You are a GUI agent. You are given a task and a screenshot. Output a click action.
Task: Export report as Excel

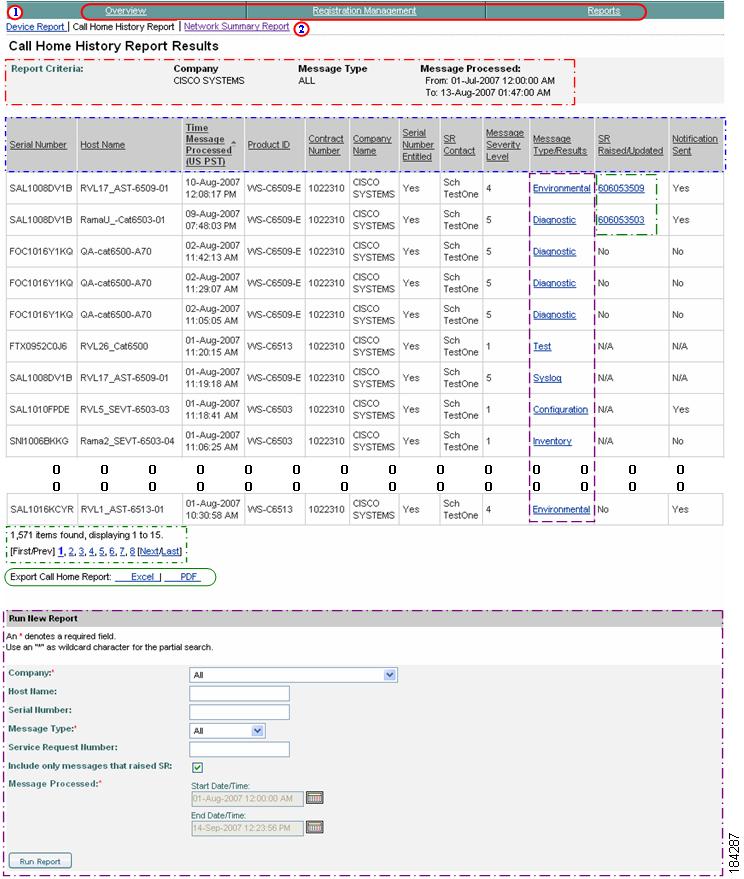click(142, 577)
